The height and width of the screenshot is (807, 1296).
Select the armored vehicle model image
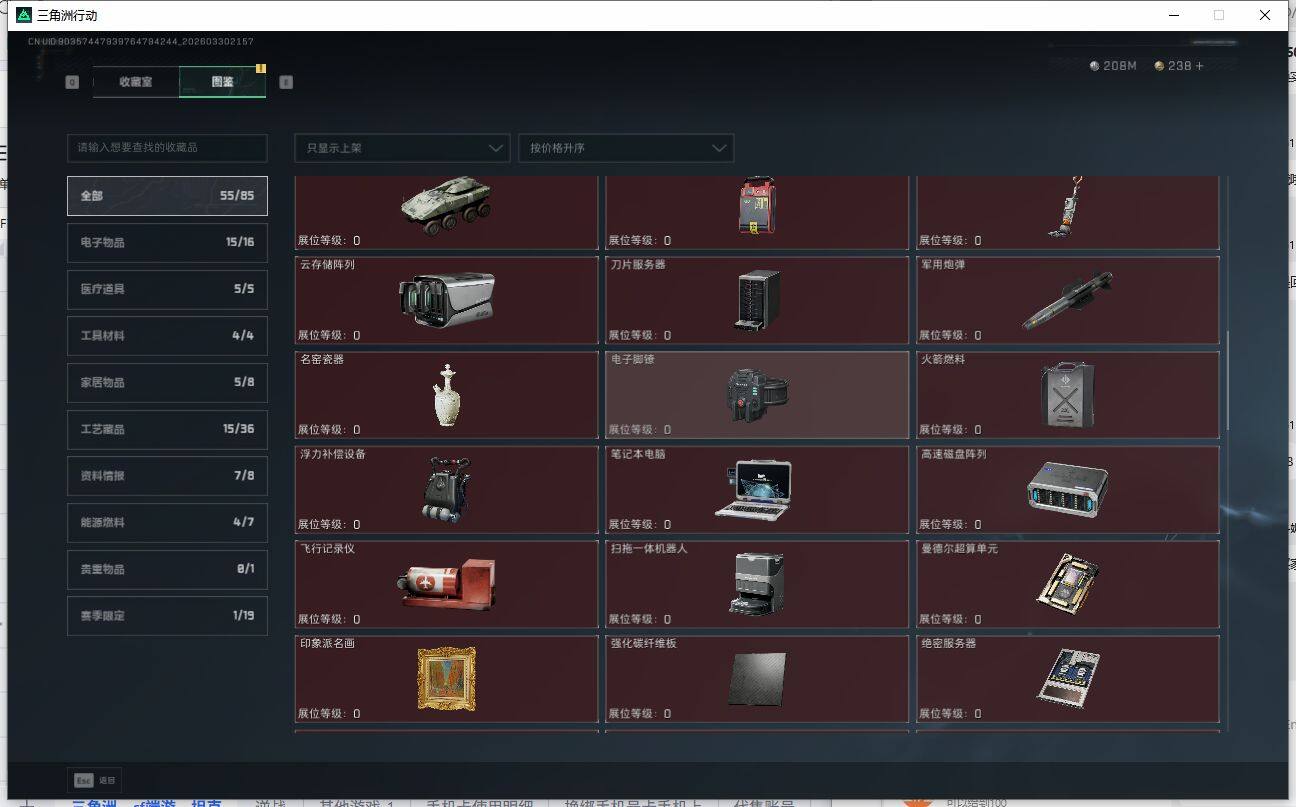click(x=446, y=205)
